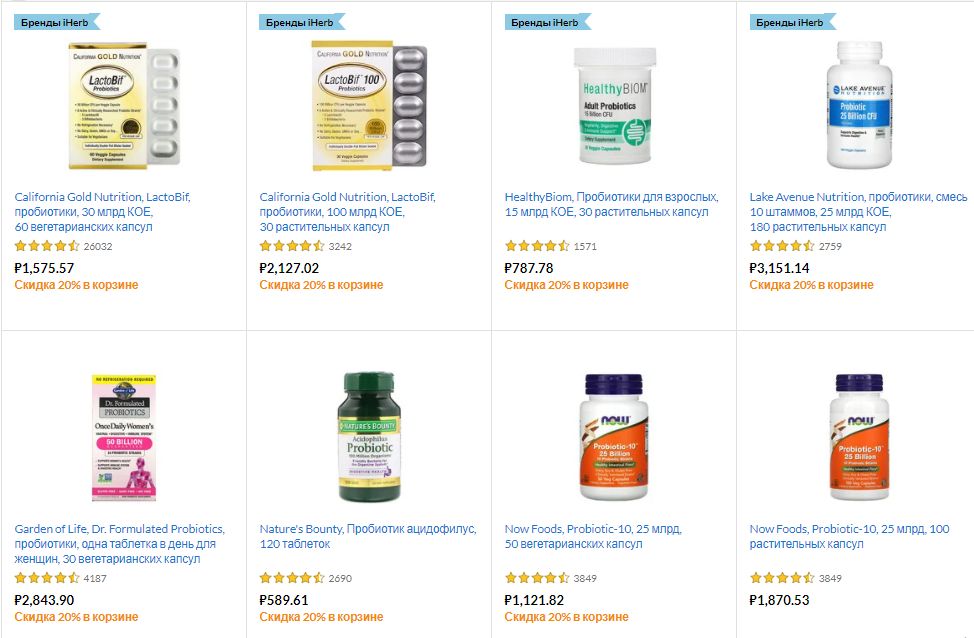
Task: Open the LactoBif 100 млрд КОЕ title link
Action: click(347, 212)
